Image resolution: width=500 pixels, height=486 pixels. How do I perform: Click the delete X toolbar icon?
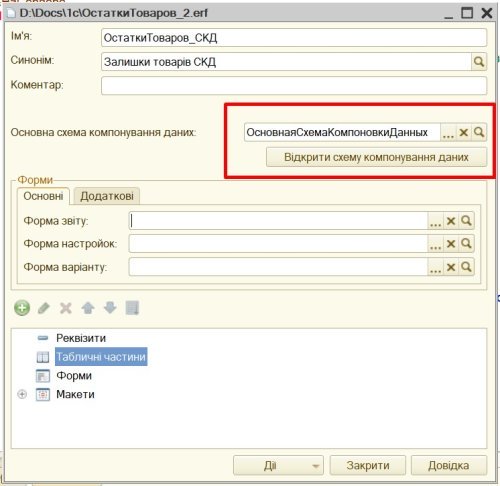click(66, 308)
